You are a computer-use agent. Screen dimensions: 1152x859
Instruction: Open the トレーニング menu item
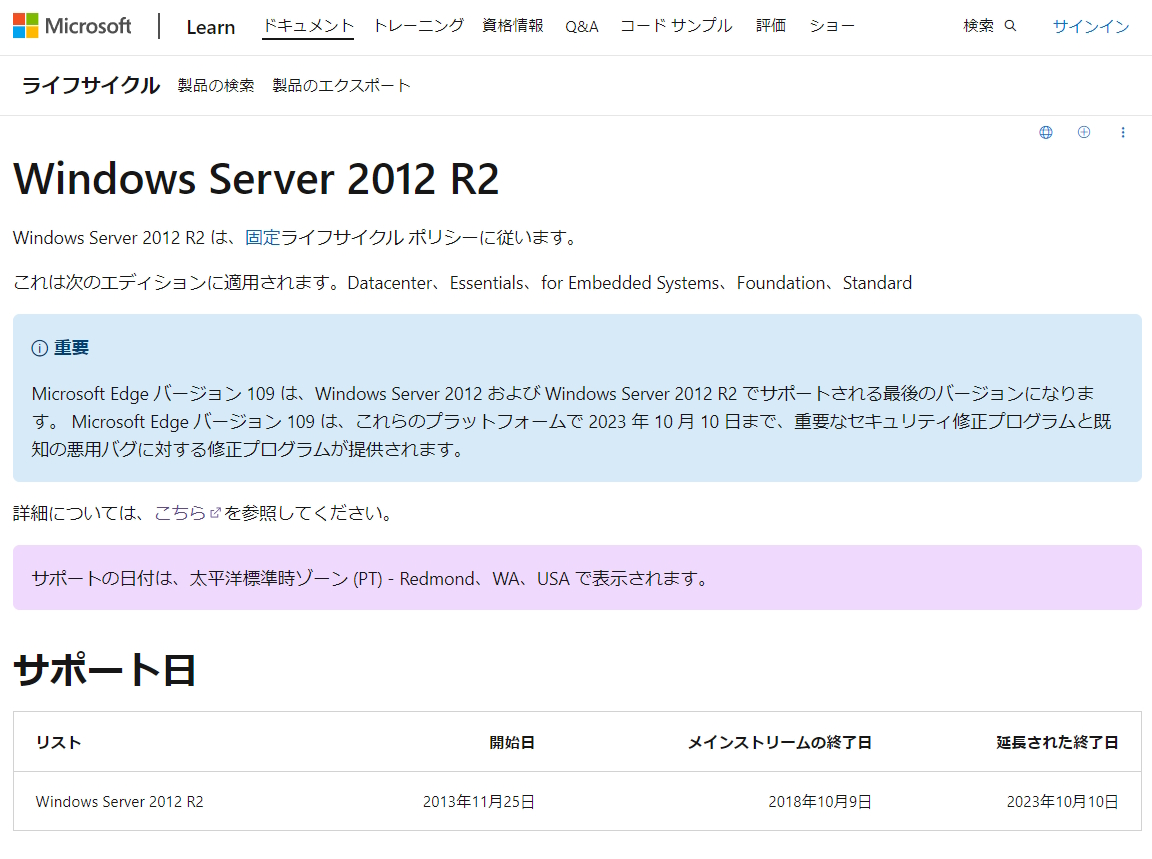417,25
